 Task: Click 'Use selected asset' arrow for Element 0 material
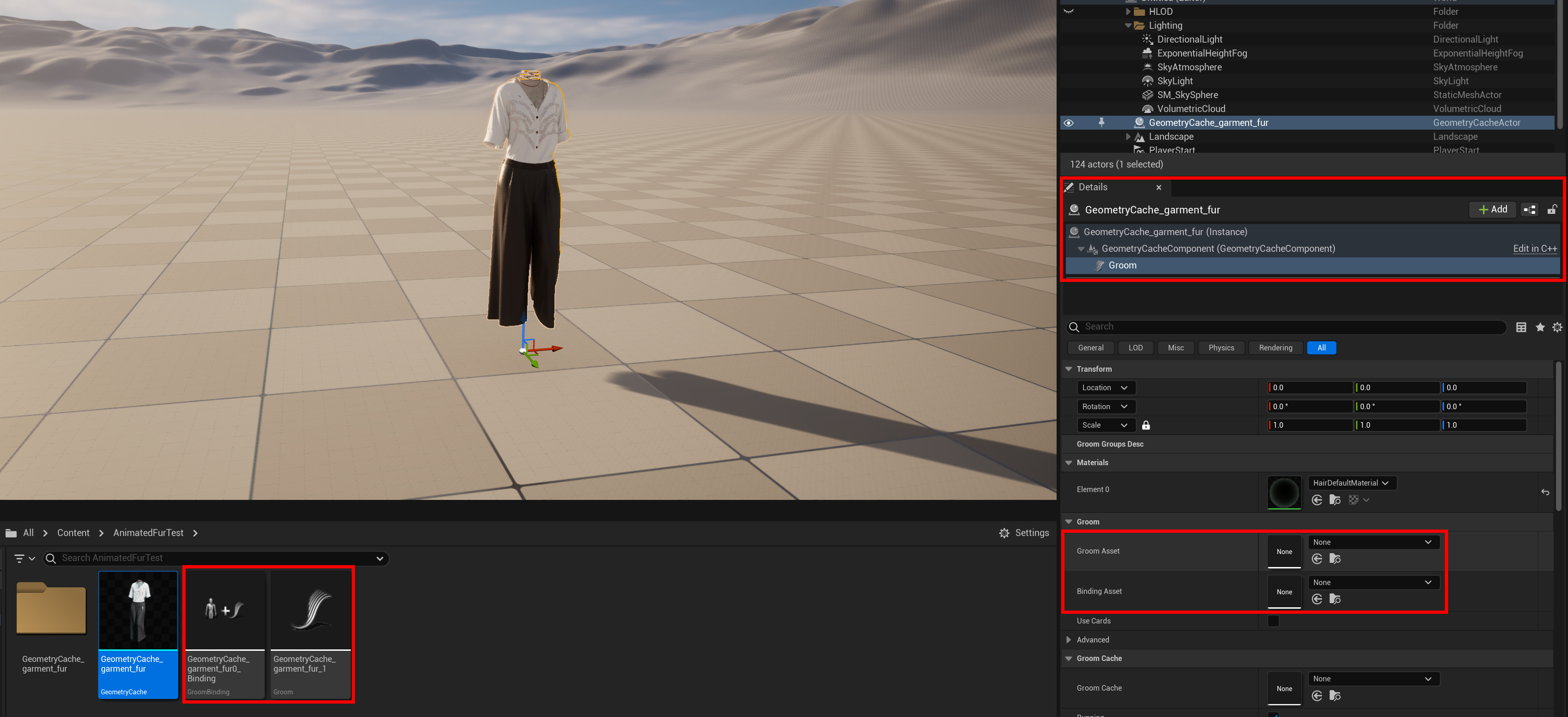point(1317,500)
